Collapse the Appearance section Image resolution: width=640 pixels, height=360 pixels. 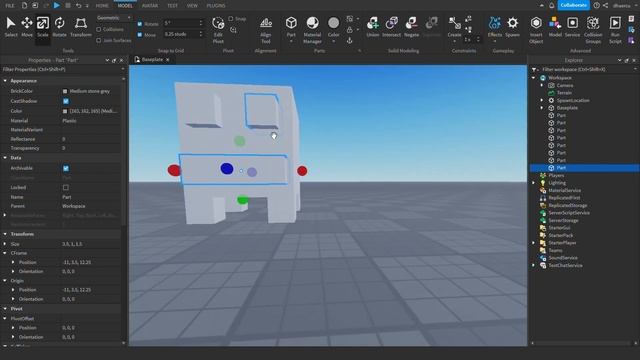[x=5, y=81]
